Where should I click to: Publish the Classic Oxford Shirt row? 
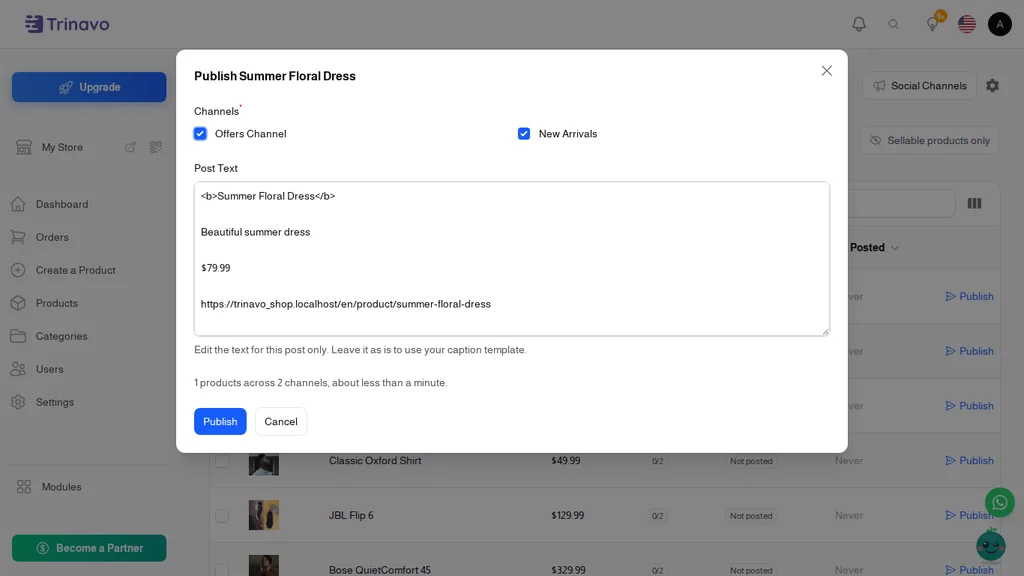click(969, 460)
